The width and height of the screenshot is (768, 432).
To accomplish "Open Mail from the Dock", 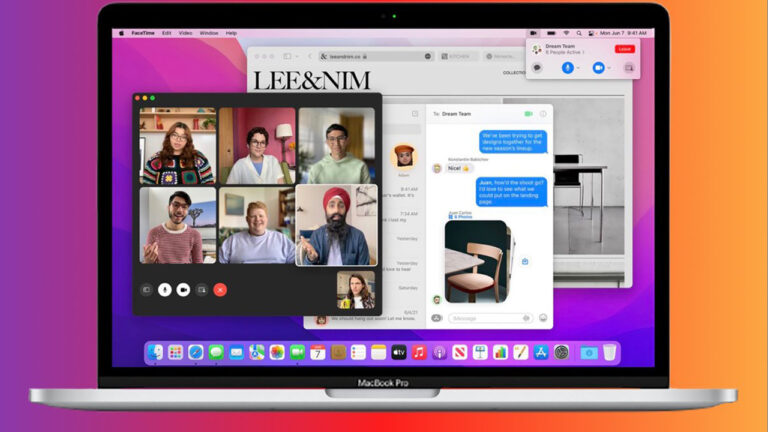I will tap(237, 353).
